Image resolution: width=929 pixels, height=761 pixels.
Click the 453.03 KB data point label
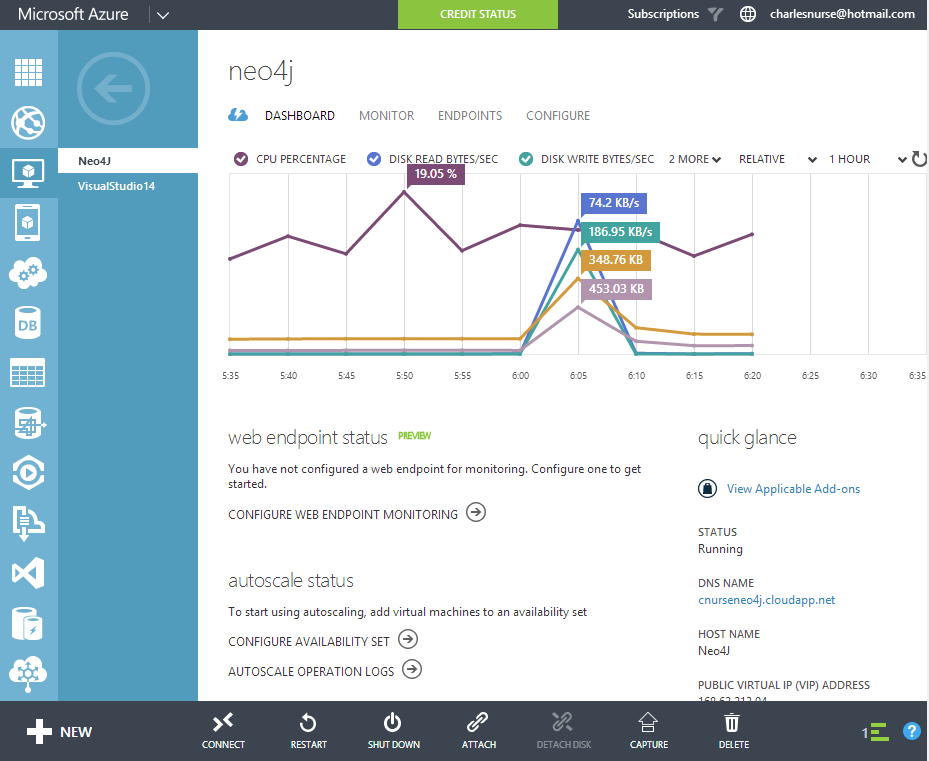pos(616,289)
